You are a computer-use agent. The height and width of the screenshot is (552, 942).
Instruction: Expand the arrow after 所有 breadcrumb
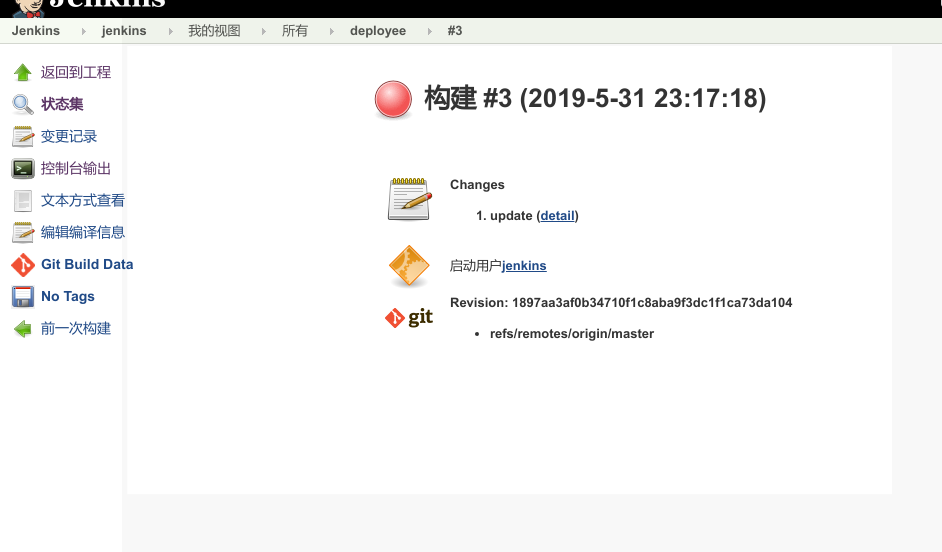[332, 31]
